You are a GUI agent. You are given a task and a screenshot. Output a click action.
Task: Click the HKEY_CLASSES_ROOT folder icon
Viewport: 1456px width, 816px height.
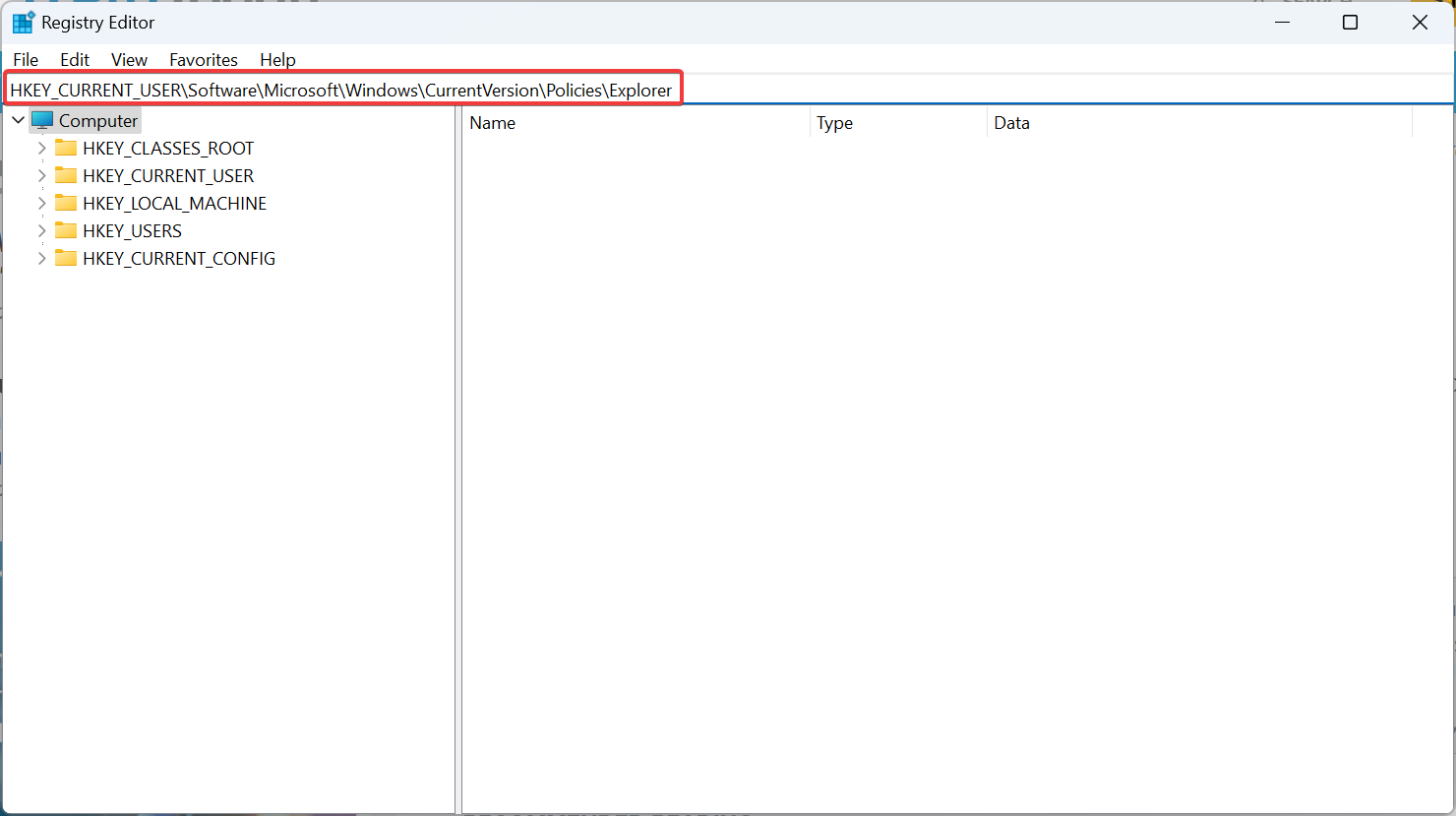(66, 149)
